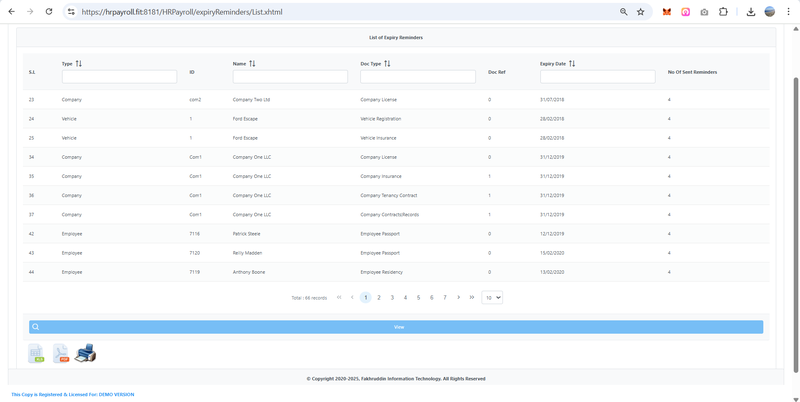The width and height of the screenshot is (800, 402).
Task: Export the list to PDF
Action: coord(61,354)
